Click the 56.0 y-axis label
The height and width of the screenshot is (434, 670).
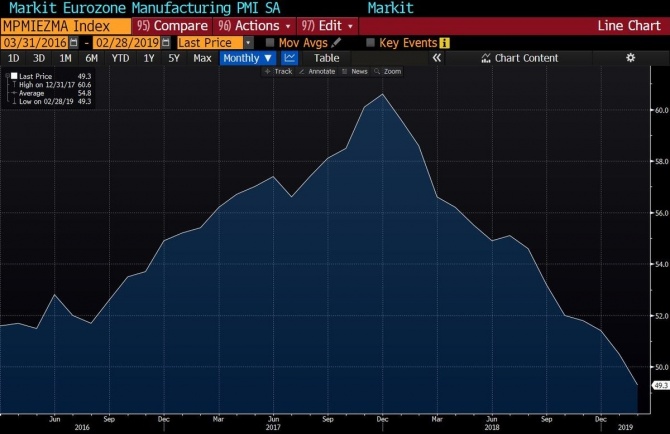click(x=661, y=213)
